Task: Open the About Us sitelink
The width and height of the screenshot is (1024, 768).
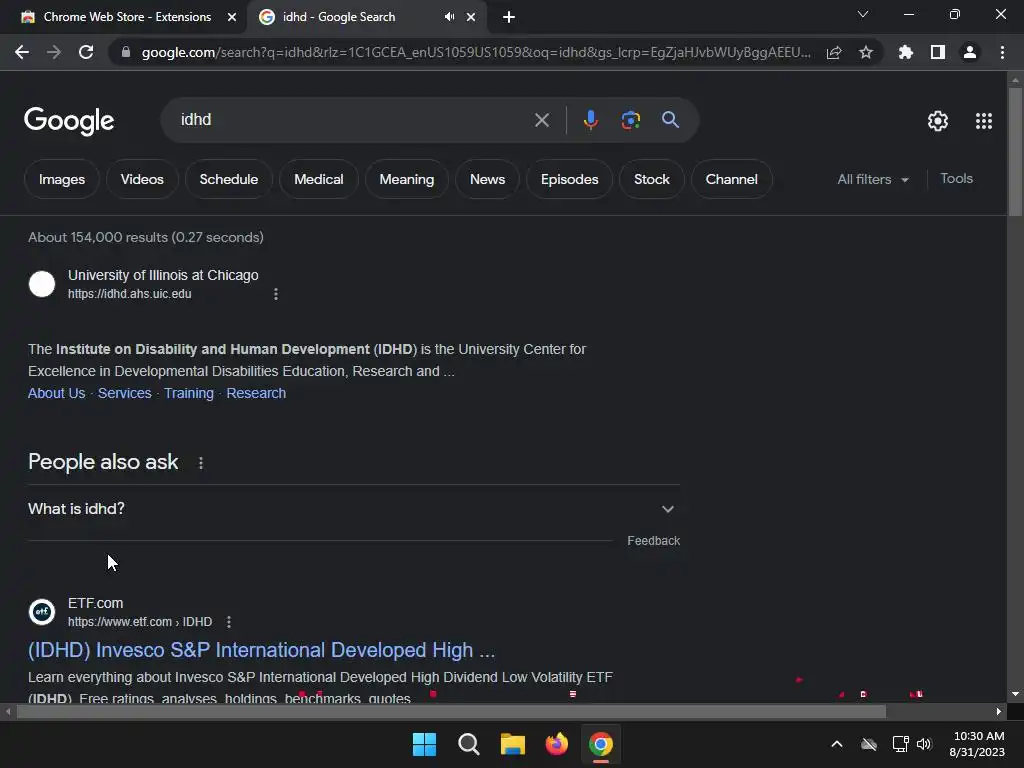Action: click(x=57, y=393)
